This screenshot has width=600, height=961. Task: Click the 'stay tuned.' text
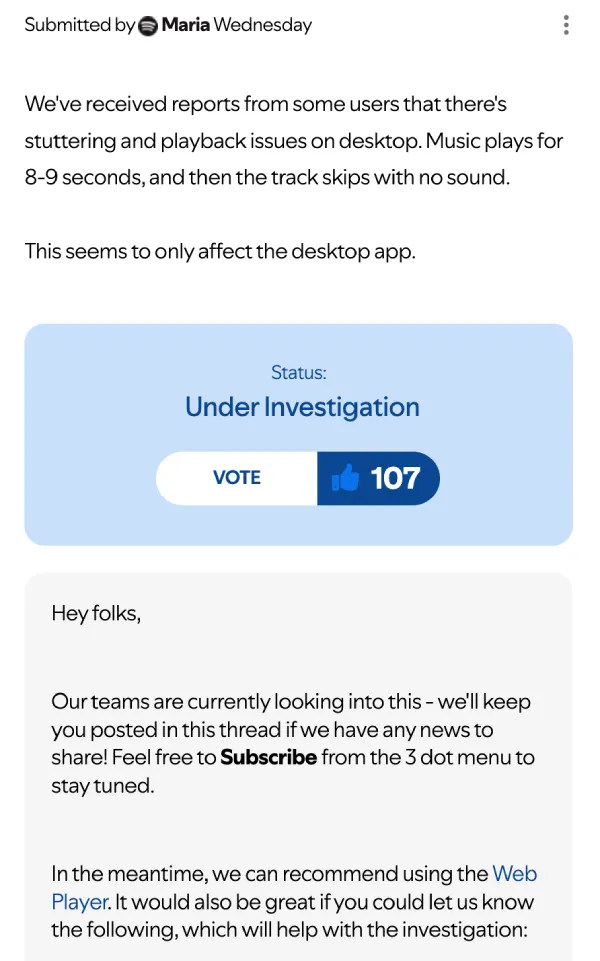tap(103, 785)
